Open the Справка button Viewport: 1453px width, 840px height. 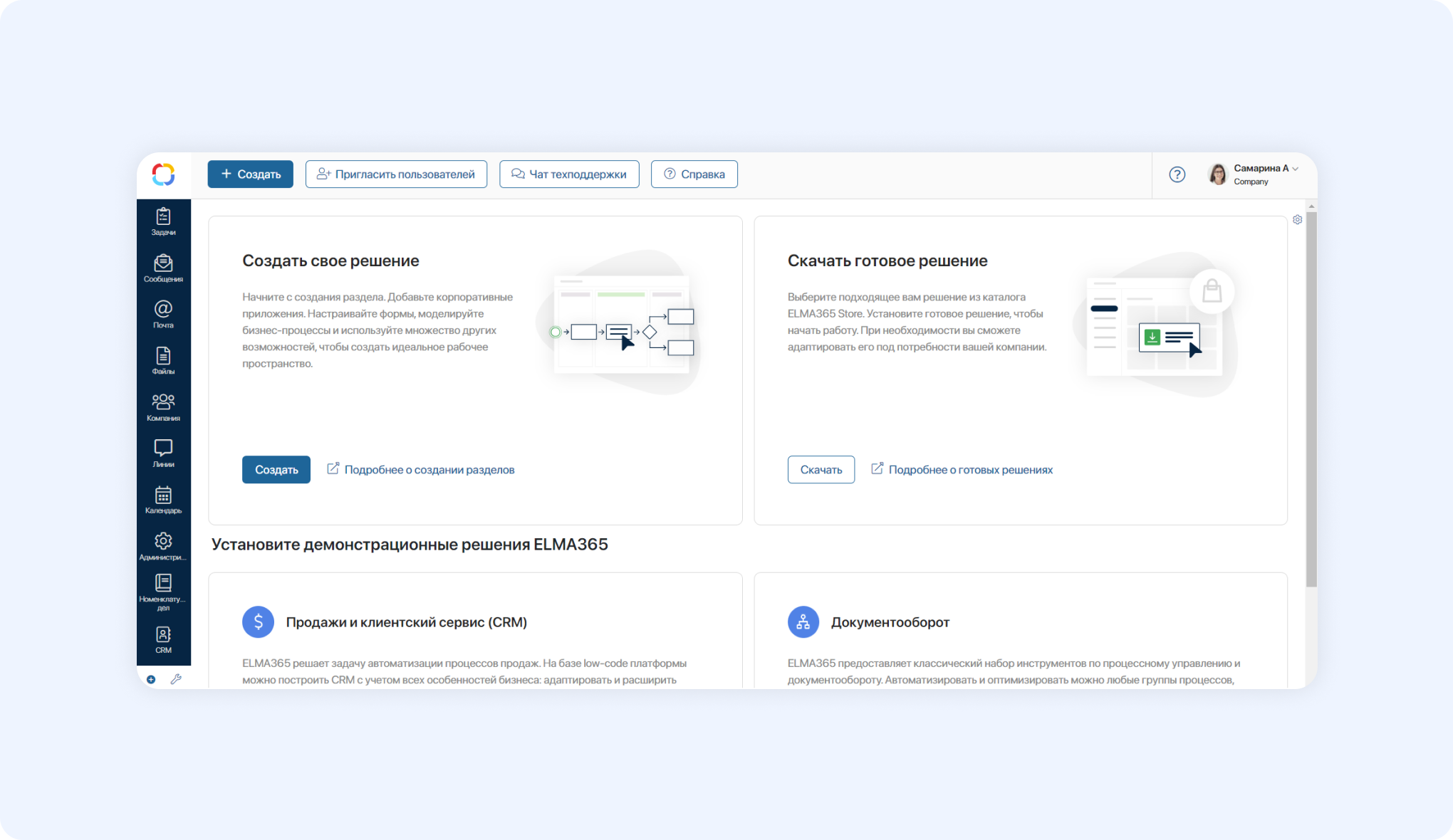pyautogui.click(x=694, y=174)
